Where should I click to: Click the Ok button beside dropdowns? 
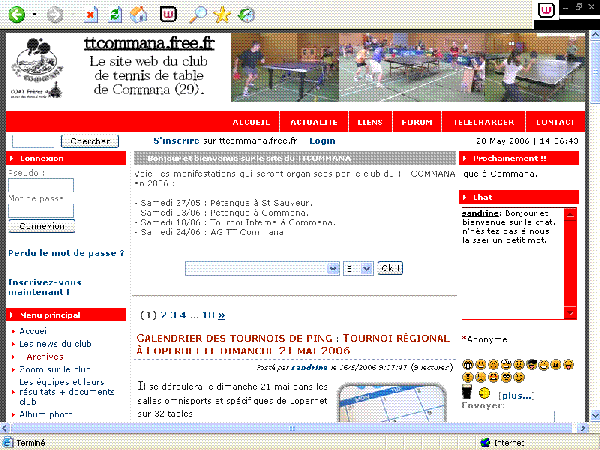pyautogui.click(x=390, y=268)
